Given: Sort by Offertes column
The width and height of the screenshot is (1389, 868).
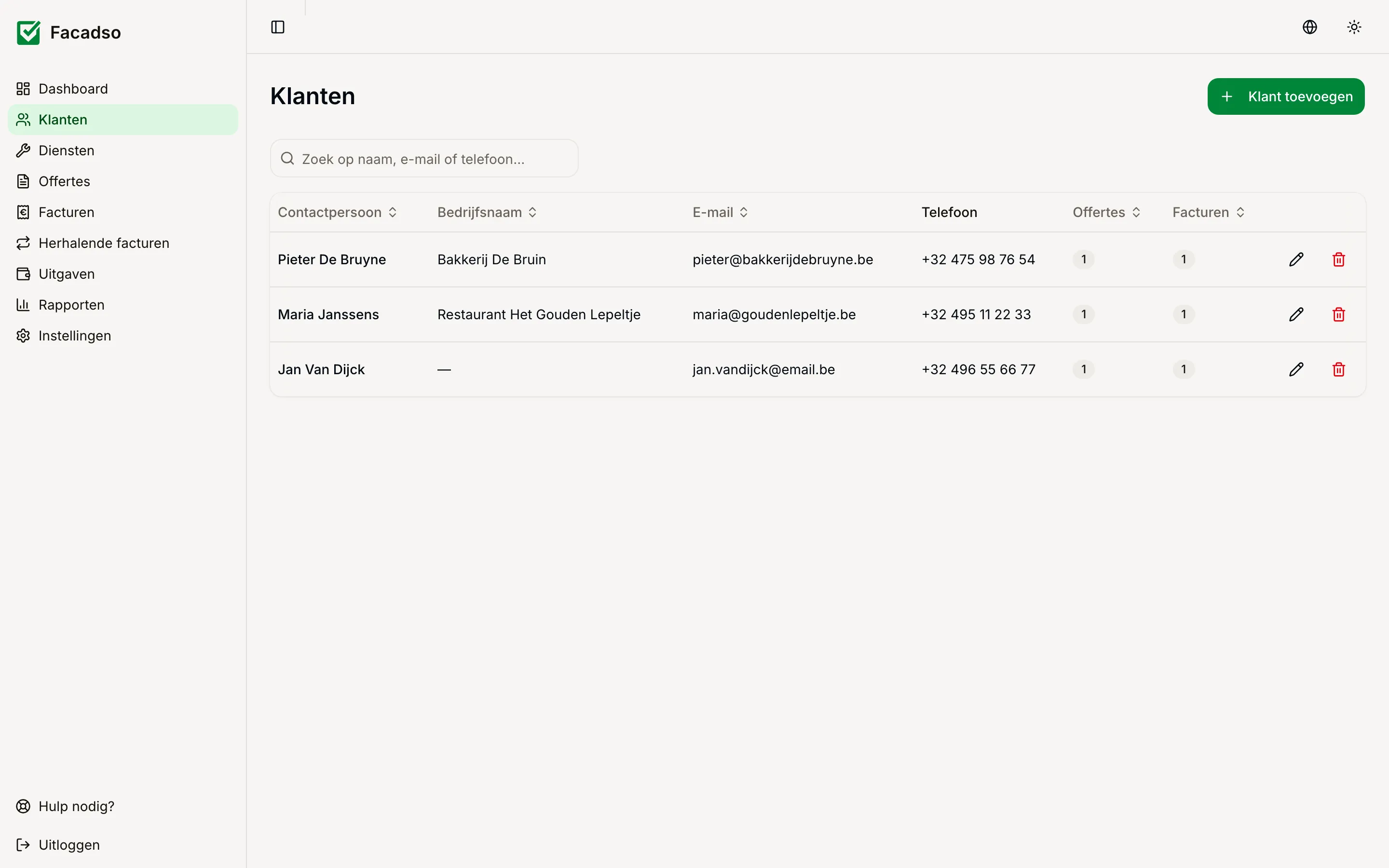Looking at the screenshot, I should 1106,212.
